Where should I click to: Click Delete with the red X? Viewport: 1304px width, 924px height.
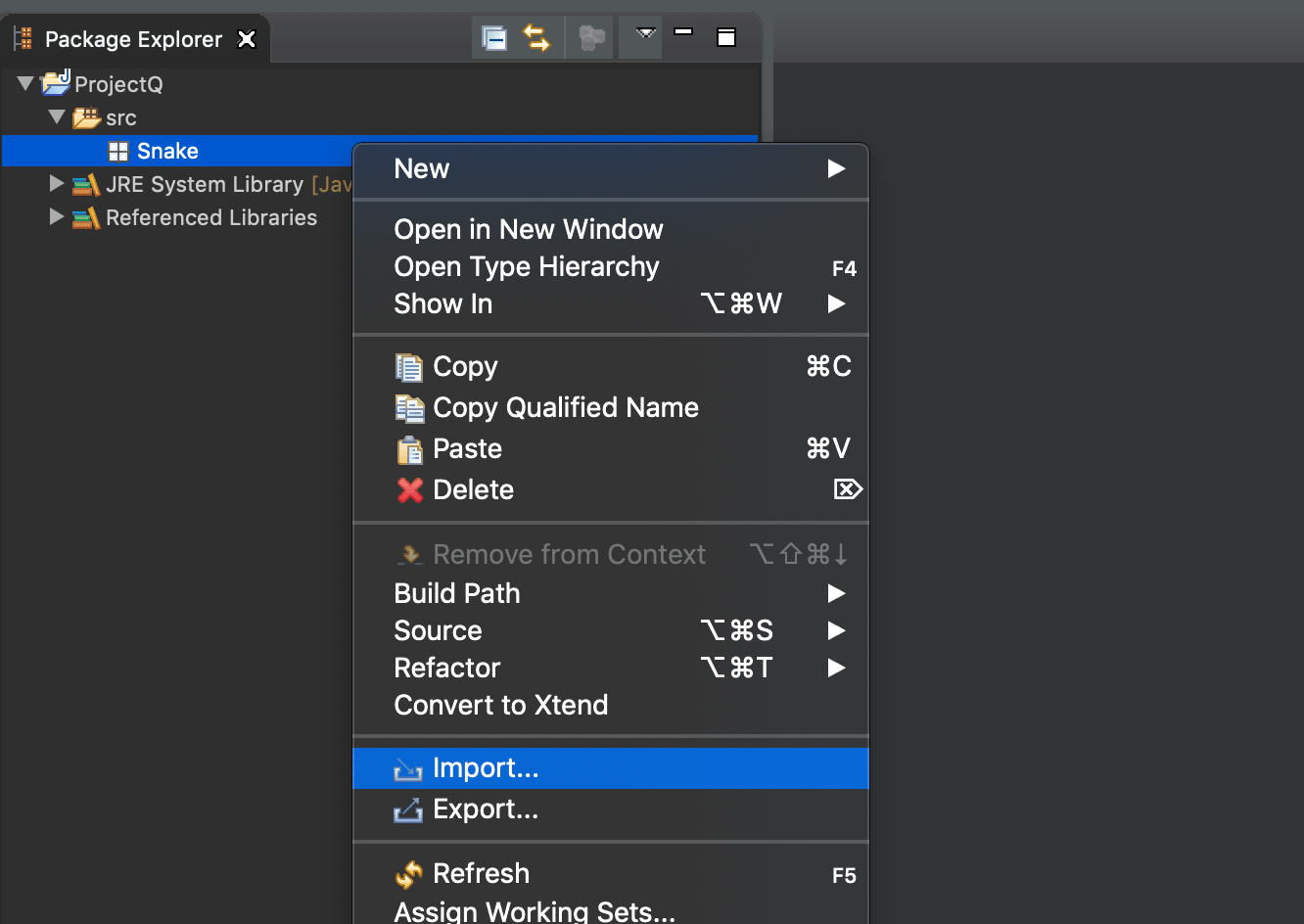pyautogui.click(x=473, y=490)
